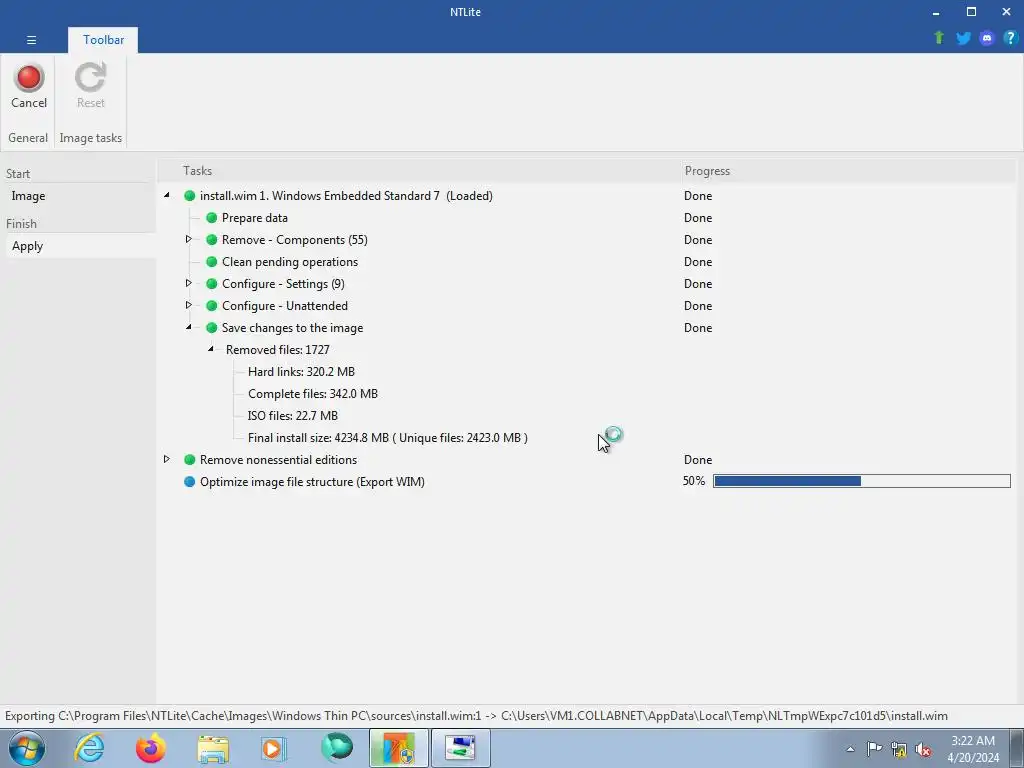Image resolution: width=1024 pixels, height=768 pixels.
Task: Switch to NTLite taskbar button
Action: (398, 748)
